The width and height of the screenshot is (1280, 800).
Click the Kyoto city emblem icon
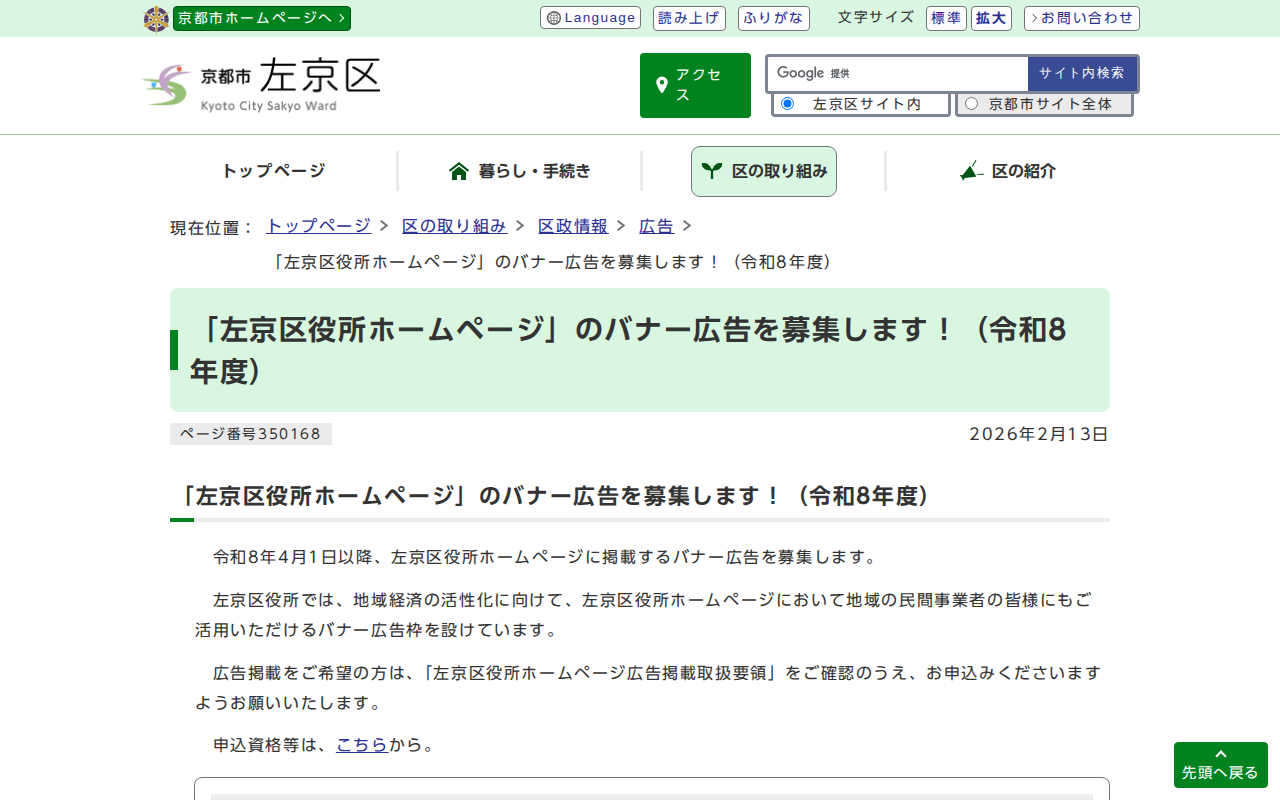pyautogui.click(x=156, y=19)
